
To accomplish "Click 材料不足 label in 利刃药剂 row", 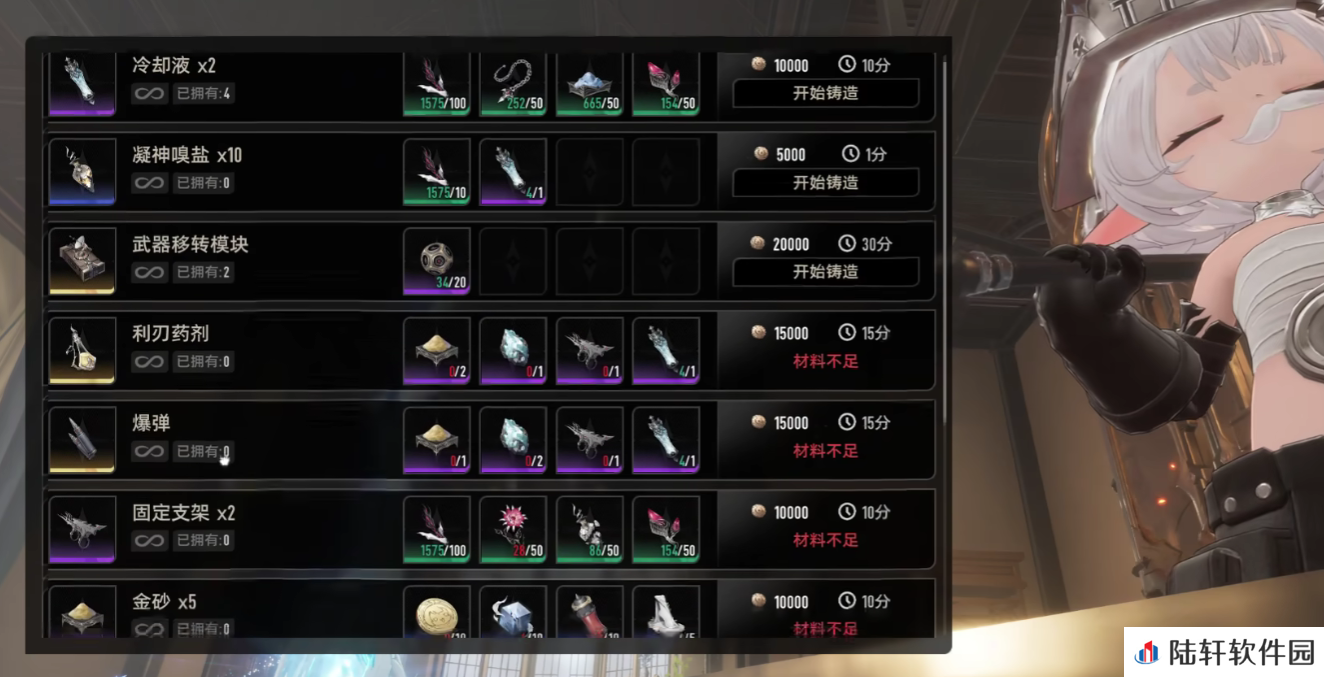I will click(x=826, y=361).
